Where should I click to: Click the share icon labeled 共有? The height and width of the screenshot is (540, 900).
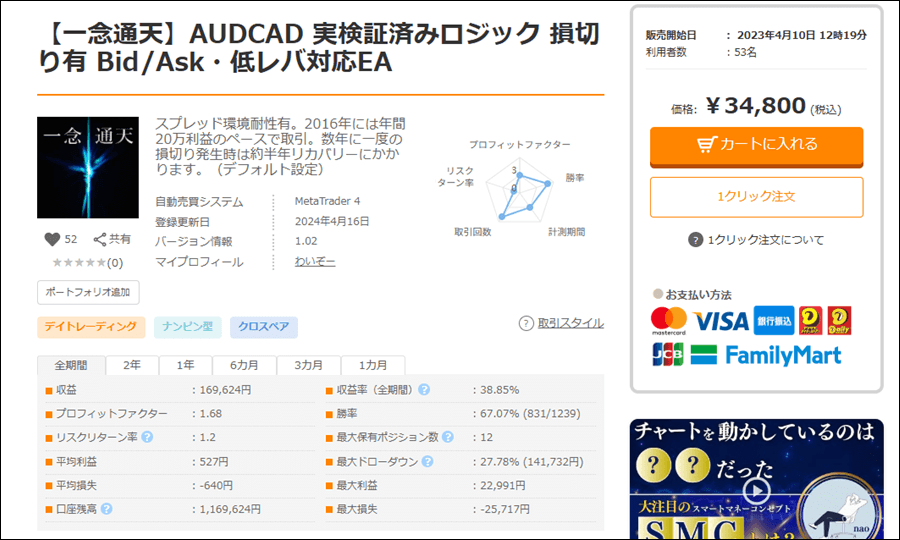click(x=100, y=239)
